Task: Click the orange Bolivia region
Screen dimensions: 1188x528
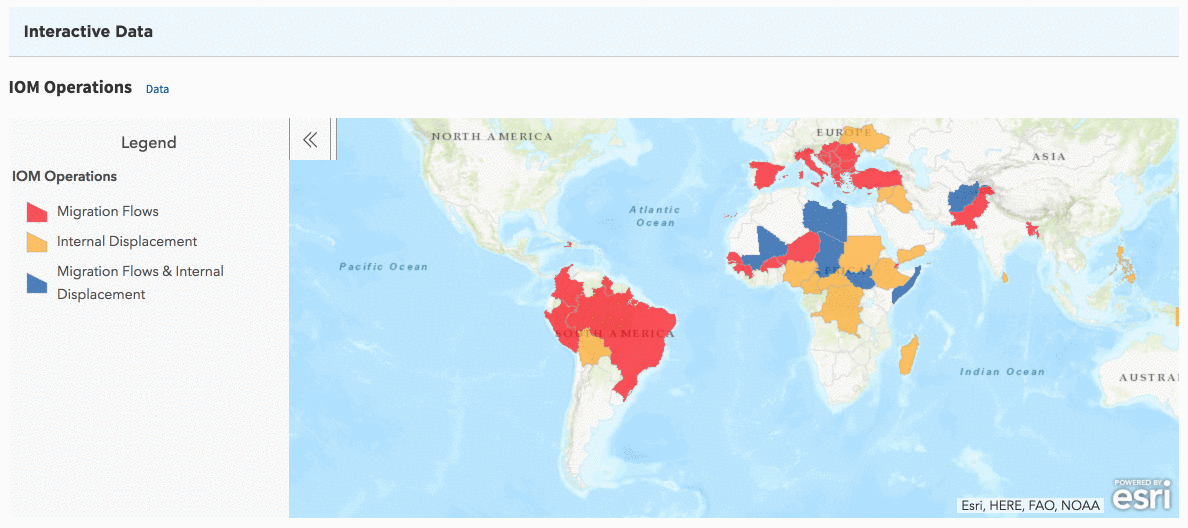Action: [594, 350]
